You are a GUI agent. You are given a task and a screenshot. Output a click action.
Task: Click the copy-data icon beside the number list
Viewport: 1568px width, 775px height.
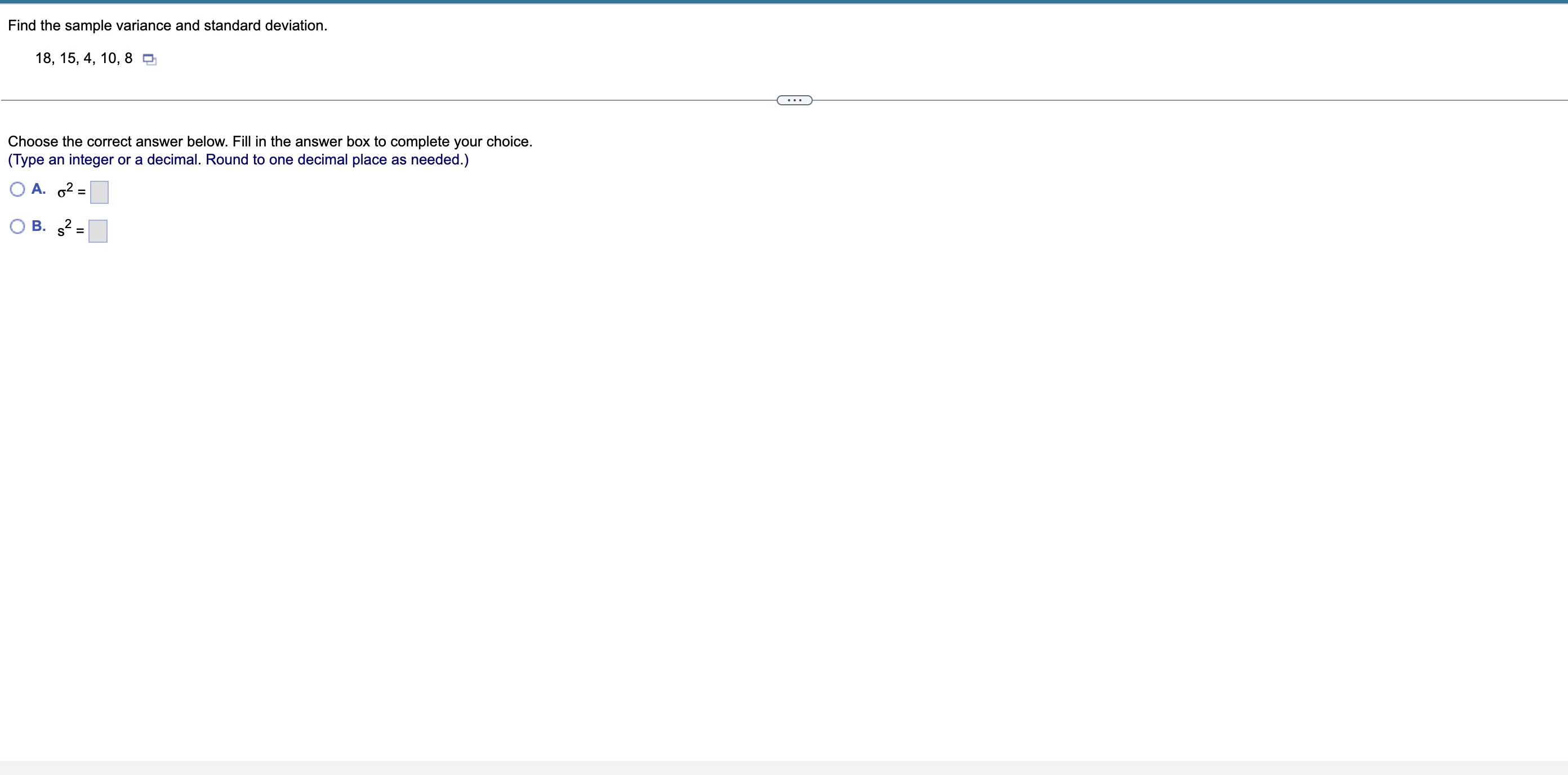[149, 59]
